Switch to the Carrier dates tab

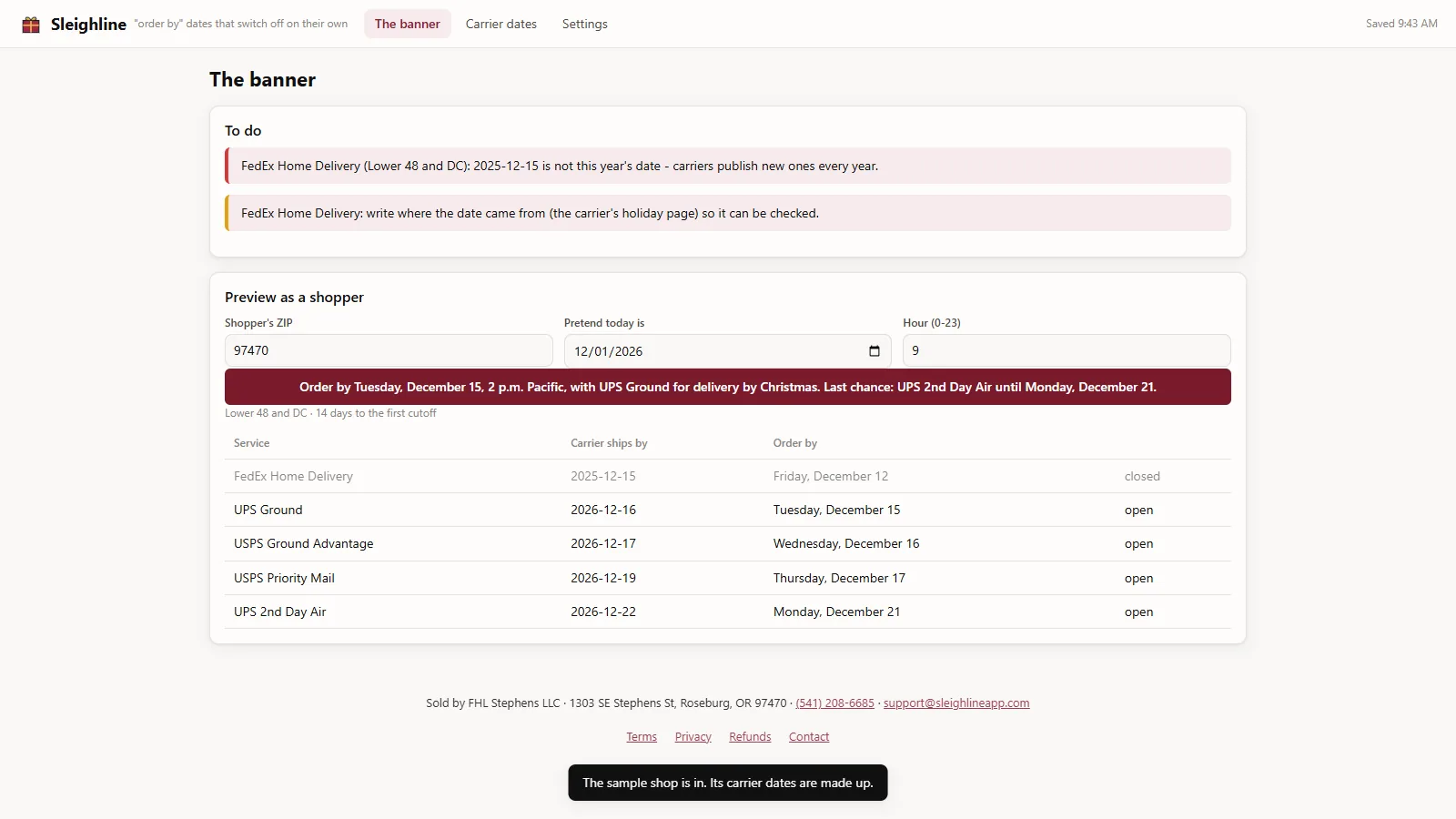coord(501,24)
